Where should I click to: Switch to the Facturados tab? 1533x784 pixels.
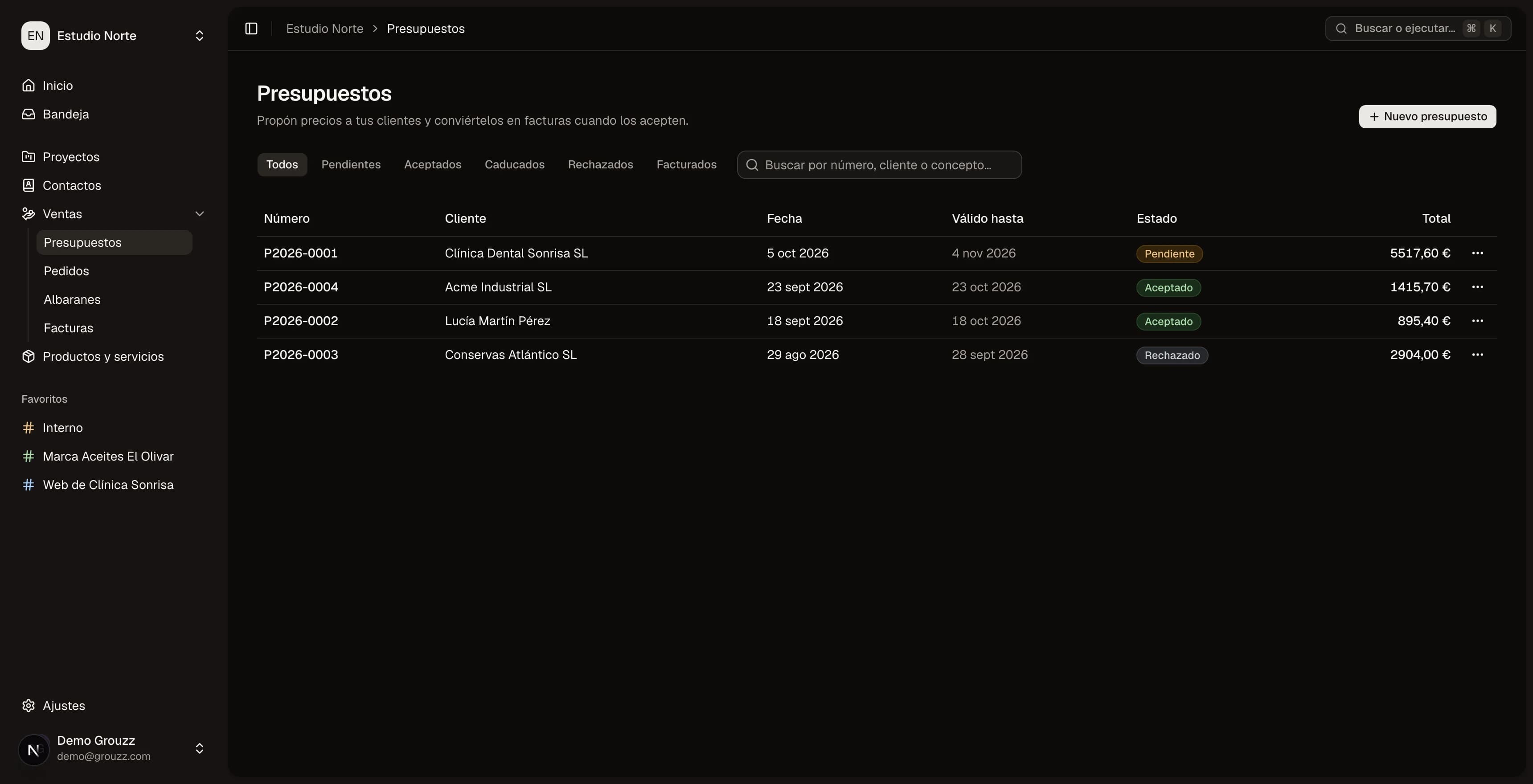686,165
